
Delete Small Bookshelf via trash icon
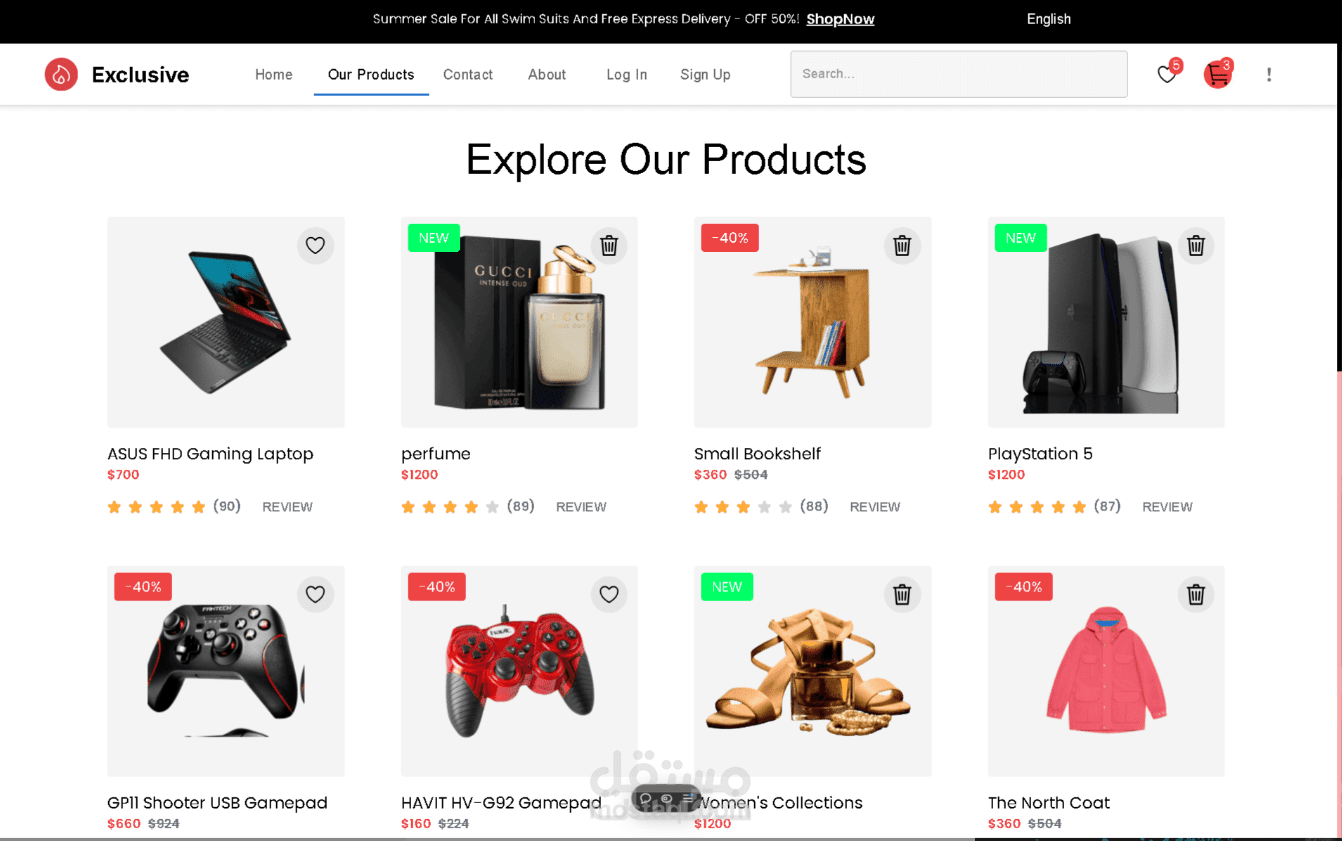click(902, 245)
